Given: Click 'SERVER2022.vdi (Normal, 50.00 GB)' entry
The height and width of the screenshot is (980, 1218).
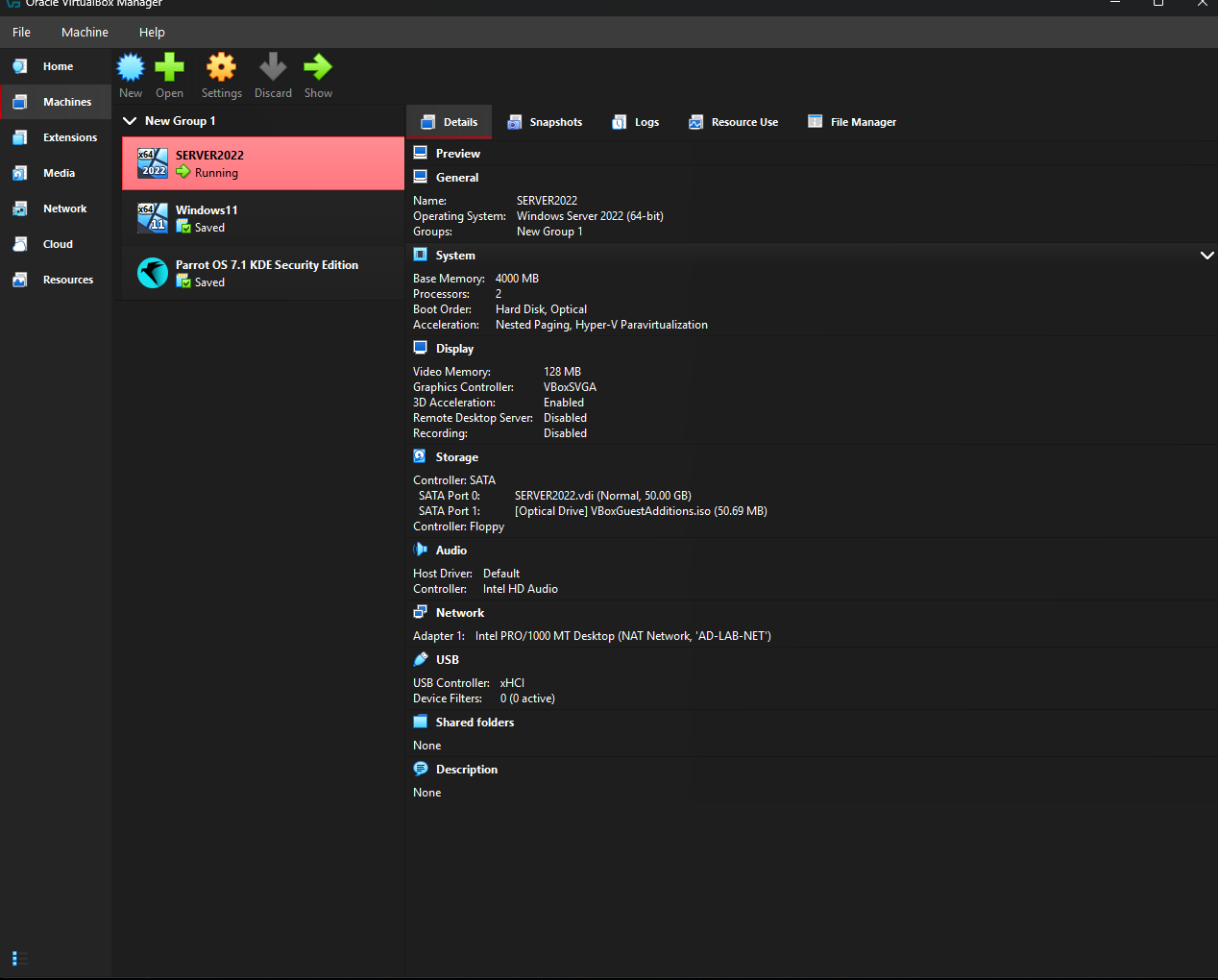Looking at the screenshot, I should pos(603,496).
